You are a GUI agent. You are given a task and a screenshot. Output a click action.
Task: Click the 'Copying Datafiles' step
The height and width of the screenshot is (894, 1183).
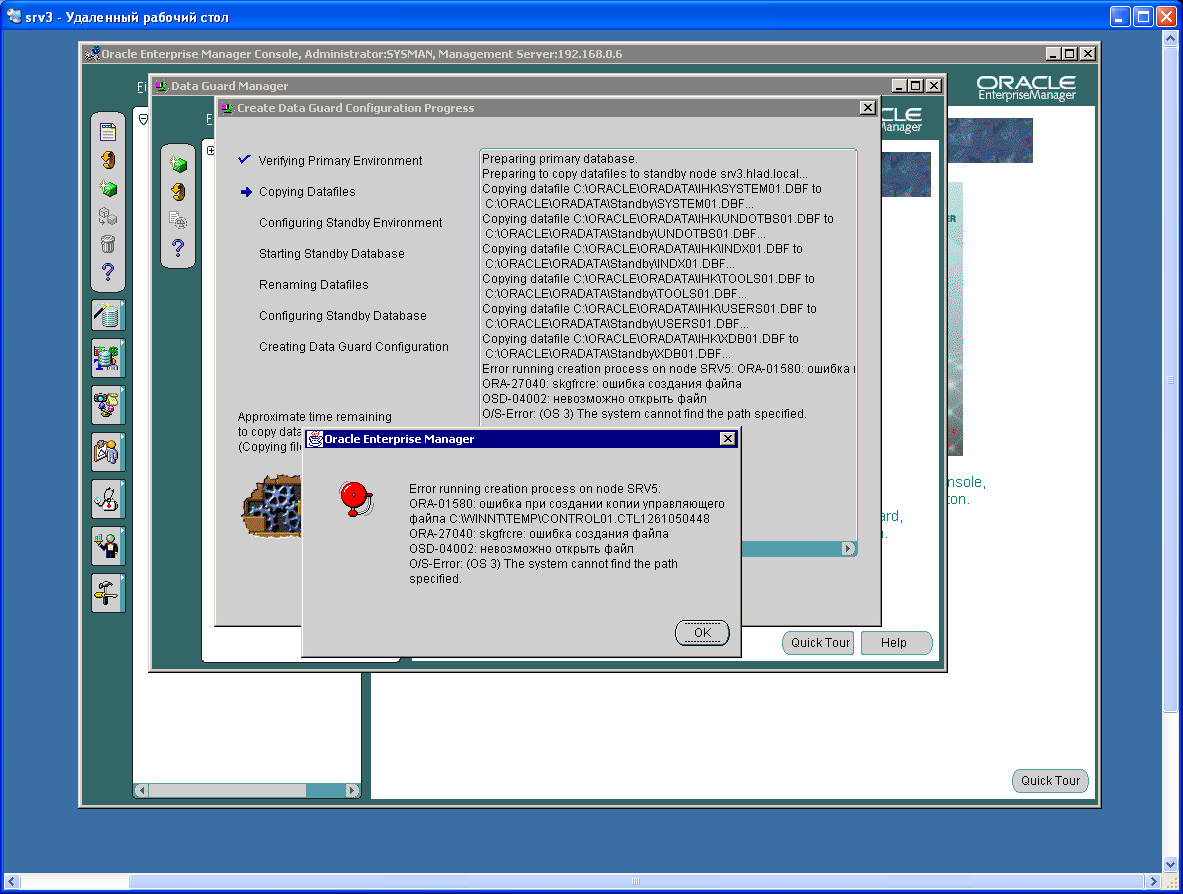[307, 192]
